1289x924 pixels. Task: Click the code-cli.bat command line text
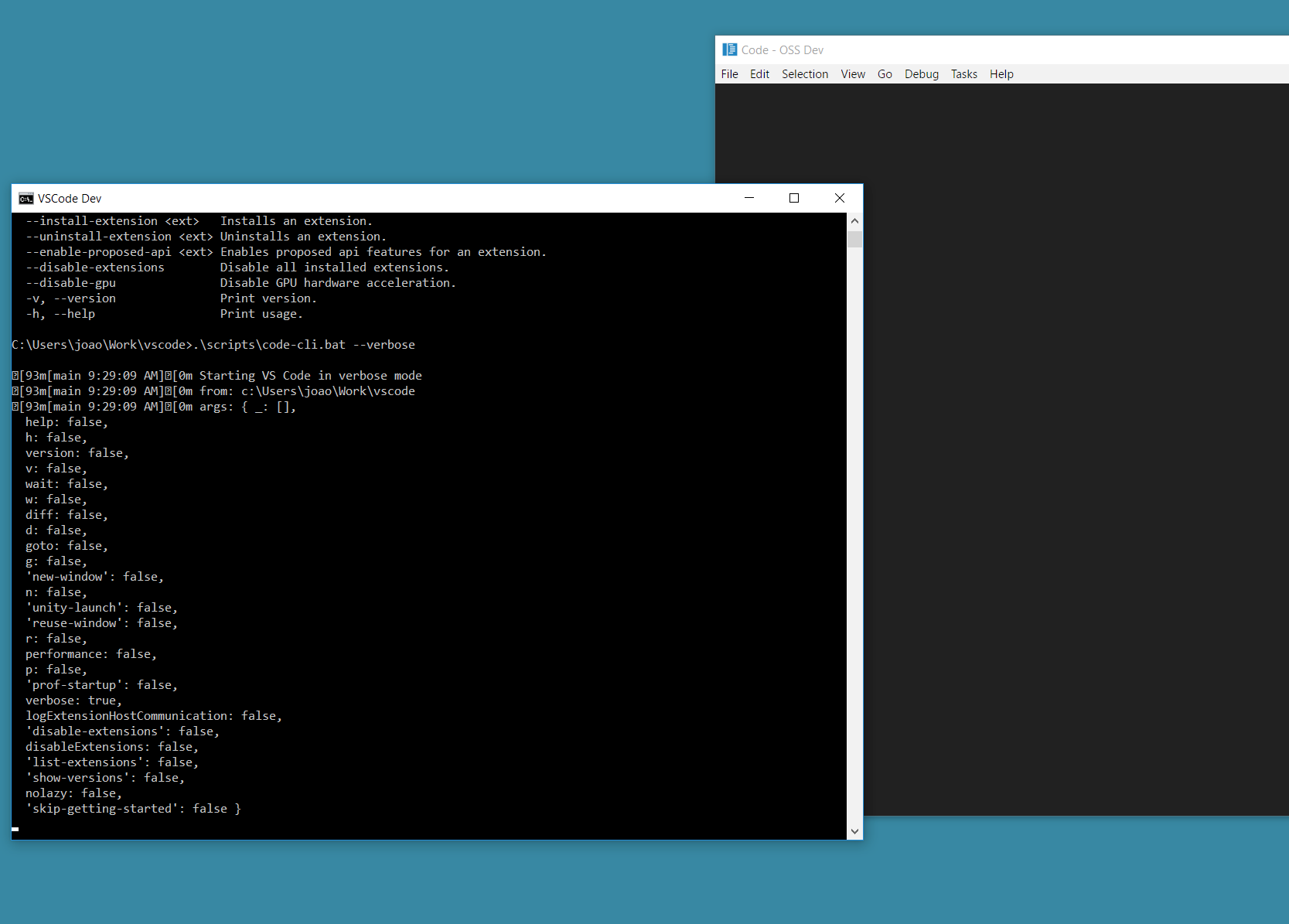click(x=213, y=344)
